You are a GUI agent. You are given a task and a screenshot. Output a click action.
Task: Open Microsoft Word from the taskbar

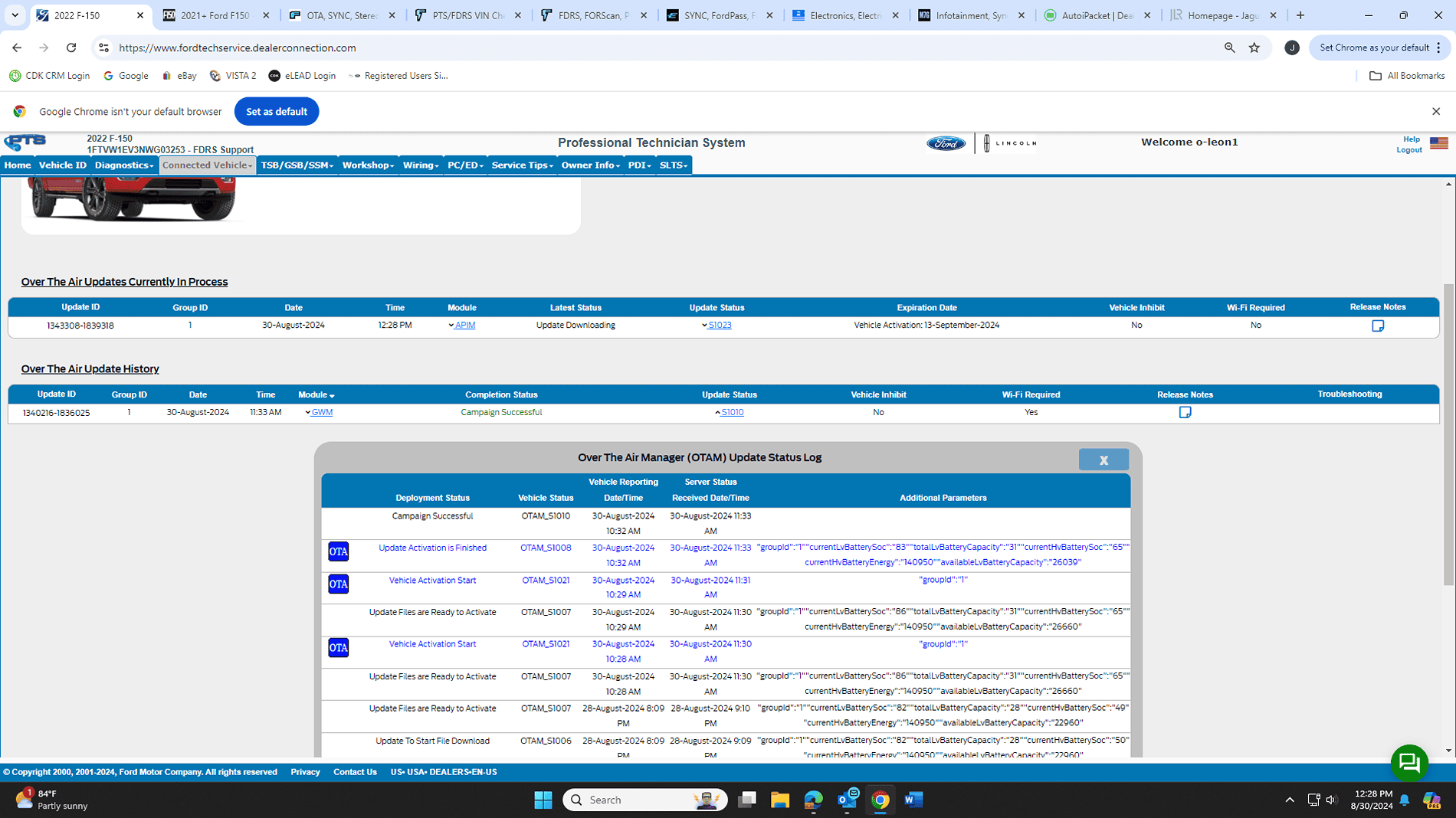tap(913, 800)
